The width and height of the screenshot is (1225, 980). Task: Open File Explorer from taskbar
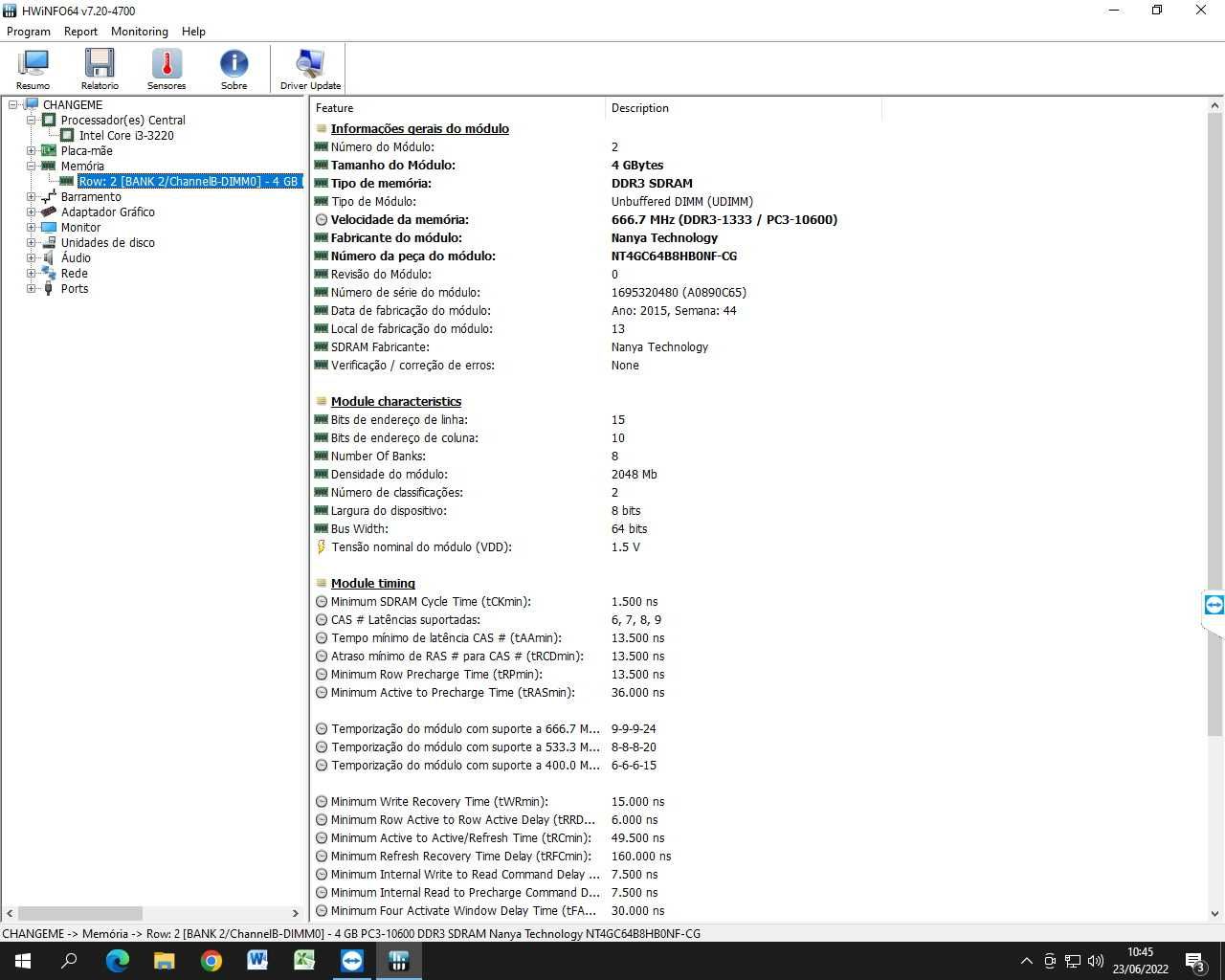(165, 961)
